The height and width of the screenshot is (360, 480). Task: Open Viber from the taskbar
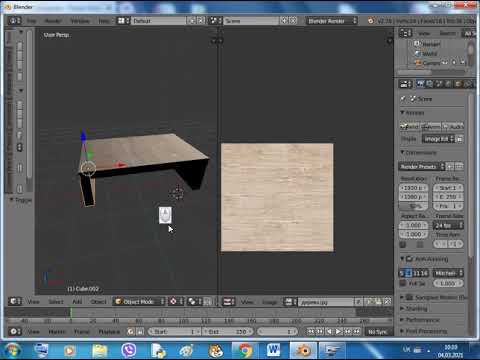(x=129, y=350)
